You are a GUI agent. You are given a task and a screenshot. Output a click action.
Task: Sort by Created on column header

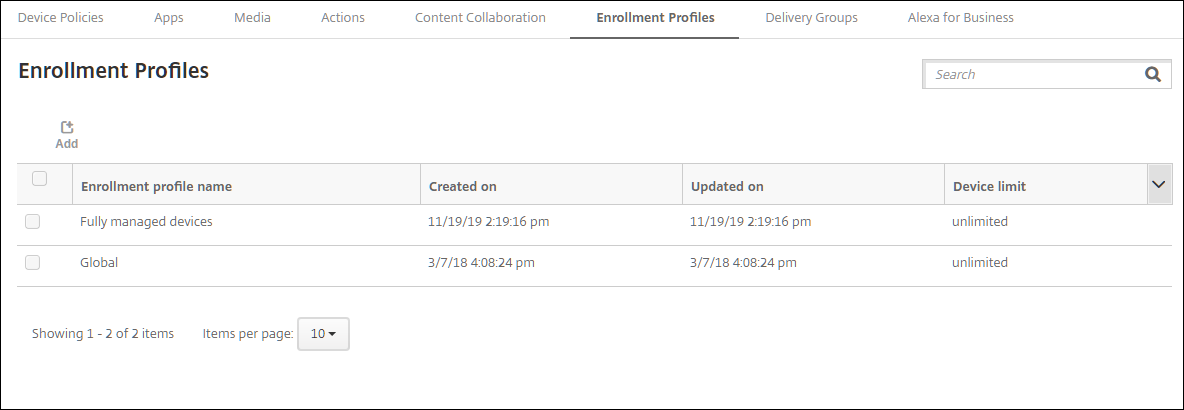click(462, 186)
